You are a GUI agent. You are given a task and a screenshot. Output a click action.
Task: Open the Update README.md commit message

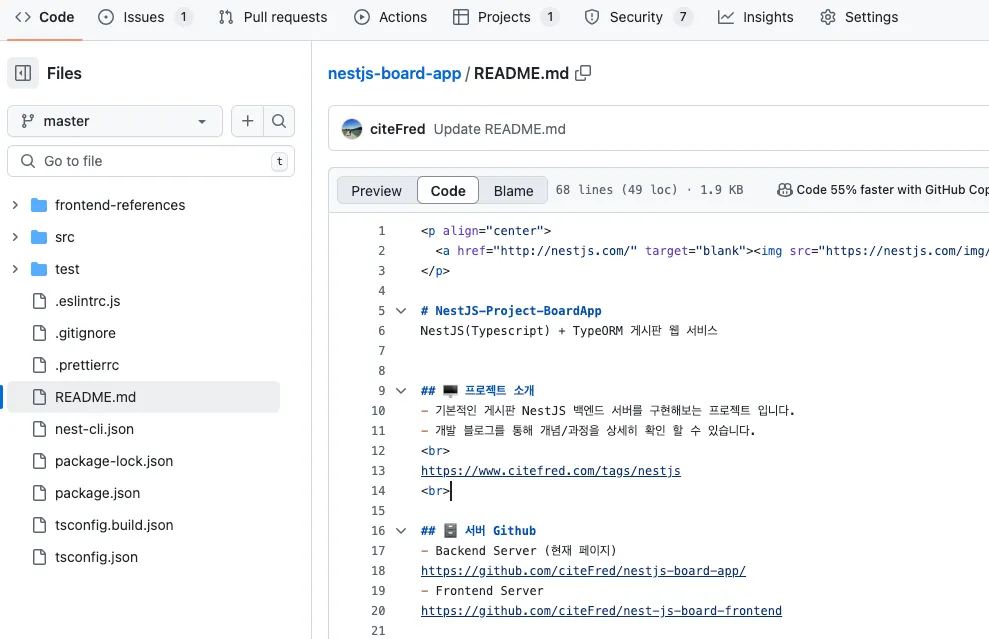pyautogui.click(x=500, y=129)
